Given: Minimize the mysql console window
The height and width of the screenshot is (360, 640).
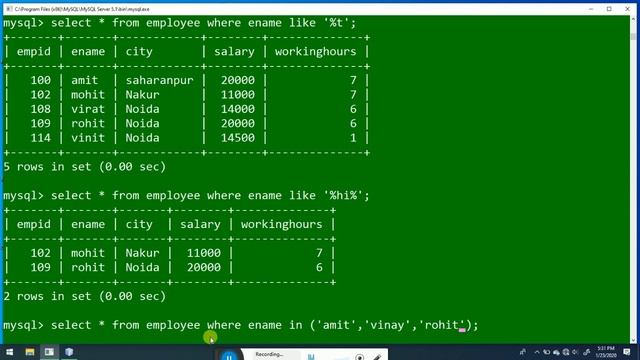Looking at the screenshot, I should click(x=591, y=9).
